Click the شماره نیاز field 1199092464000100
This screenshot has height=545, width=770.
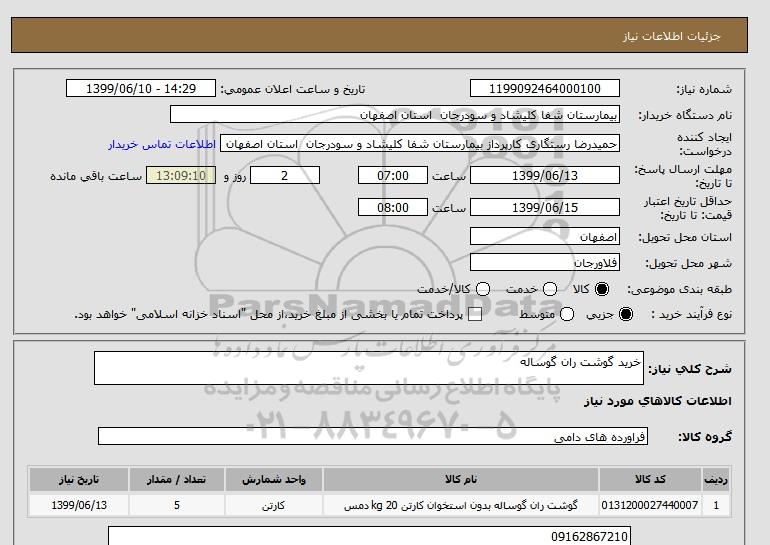(x=545, y=88)
